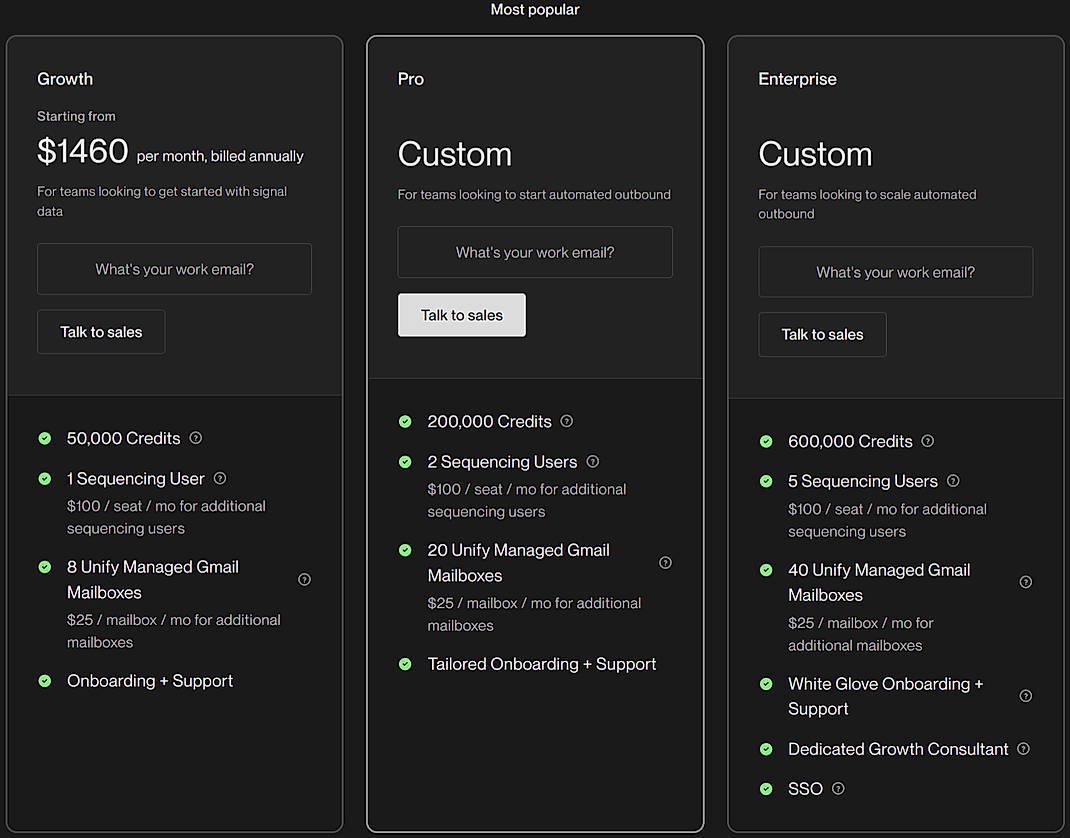Click green check beside 200,000 Credits

coord(405,421)
